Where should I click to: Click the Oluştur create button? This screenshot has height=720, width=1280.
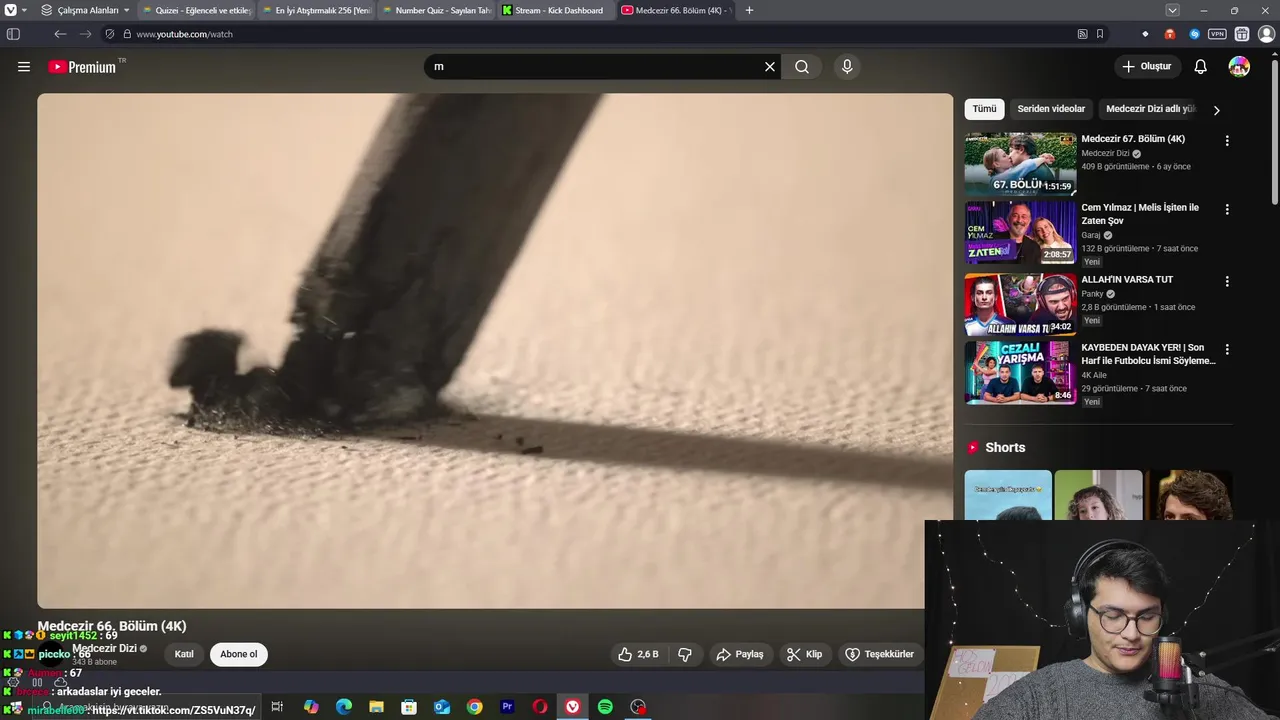click(x=1147, y=67)
